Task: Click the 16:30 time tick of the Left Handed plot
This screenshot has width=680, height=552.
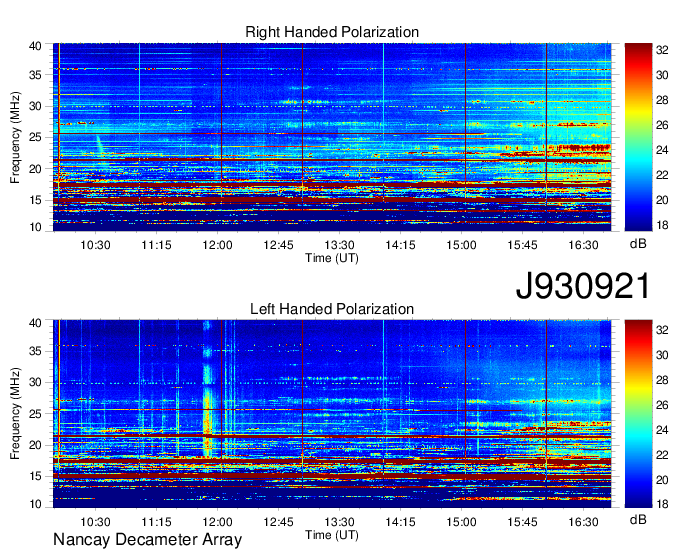Action: [x=583, y=522]
